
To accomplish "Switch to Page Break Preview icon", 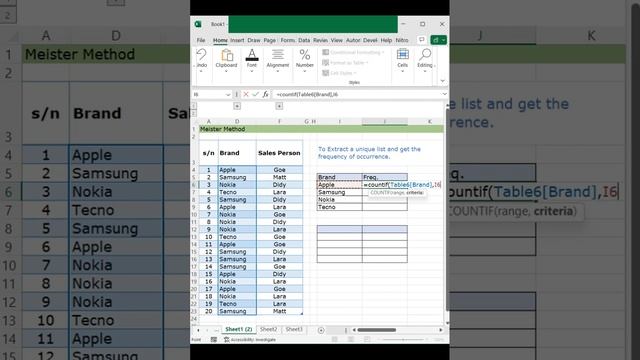I will (367, 340).
